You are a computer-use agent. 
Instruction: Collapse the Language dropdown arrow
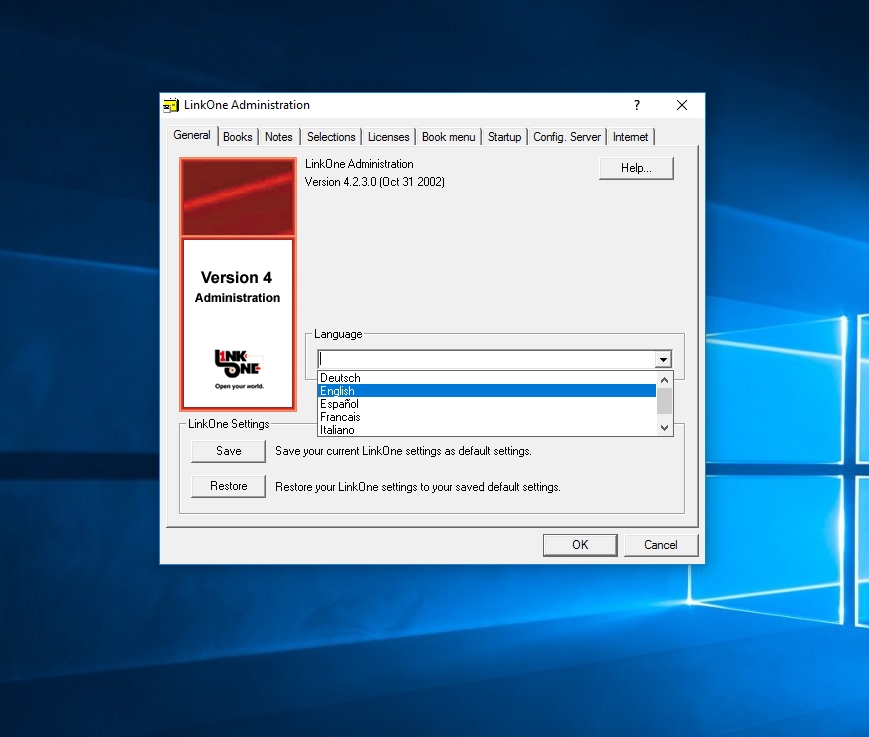[x=663, y=360]
